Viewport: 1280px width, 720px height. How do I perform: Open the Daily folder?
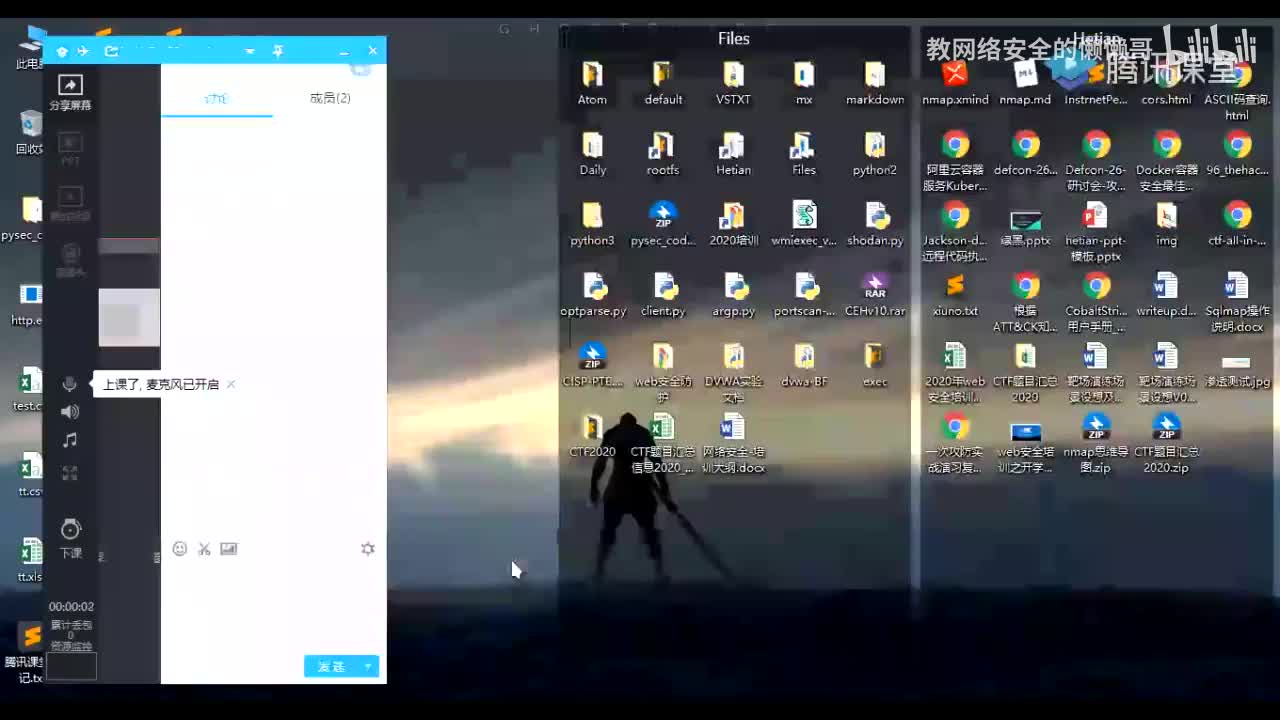(593, 155)
